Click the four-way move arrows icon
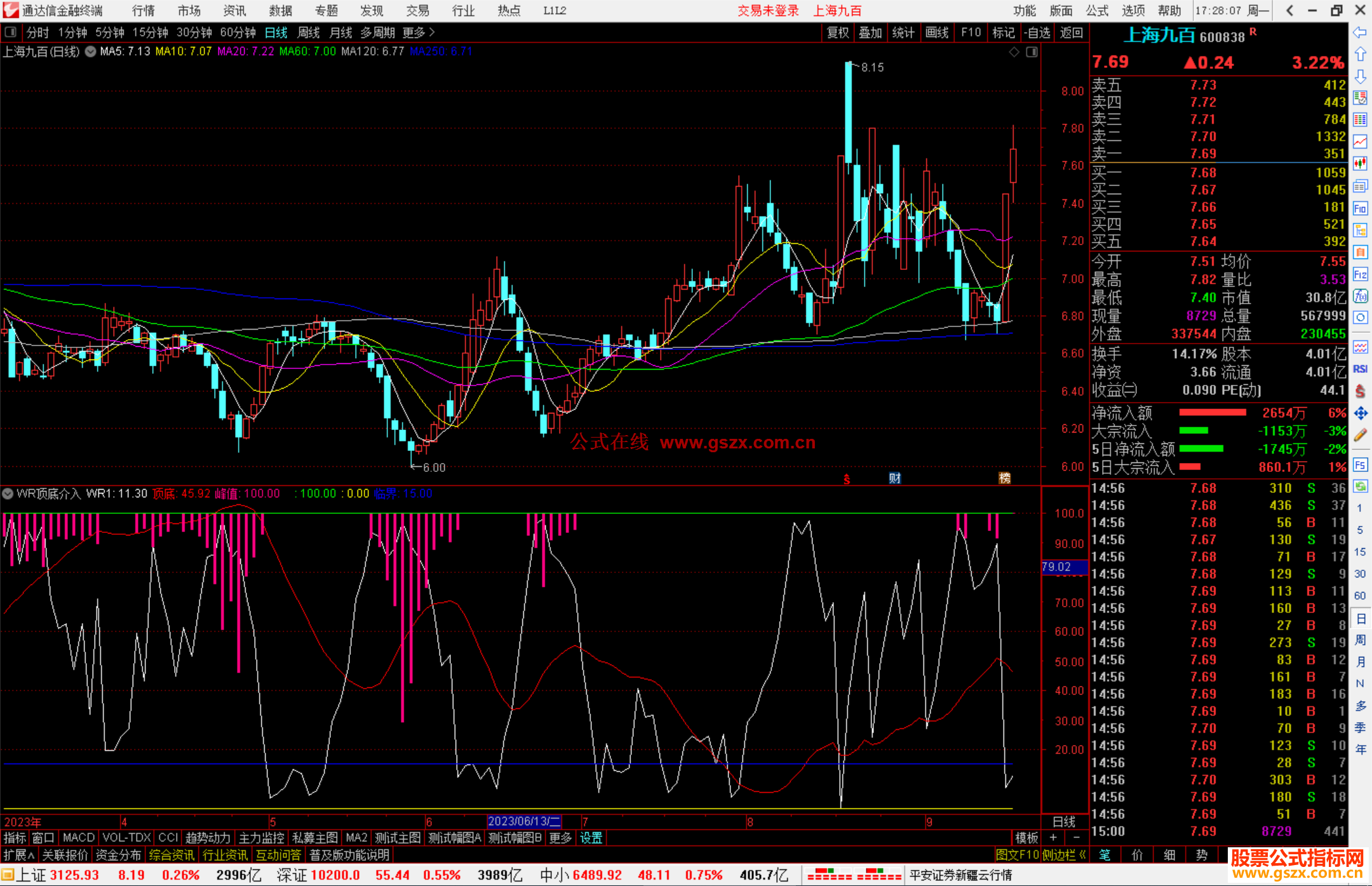Image resolution: width=1372 pixels, height=886 pixels. pos(1360,413)
